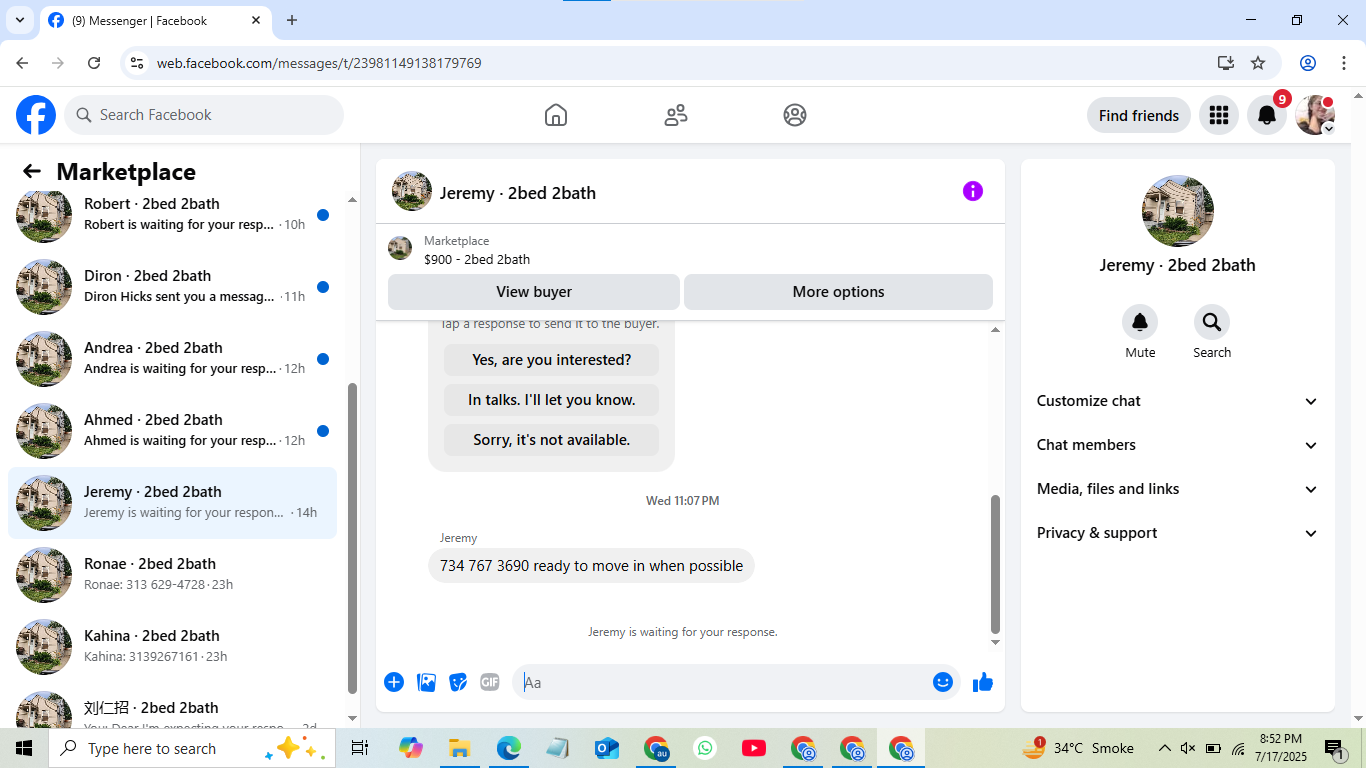Attach a photo file in composer

pyautogui.click(x=426, y=682)
